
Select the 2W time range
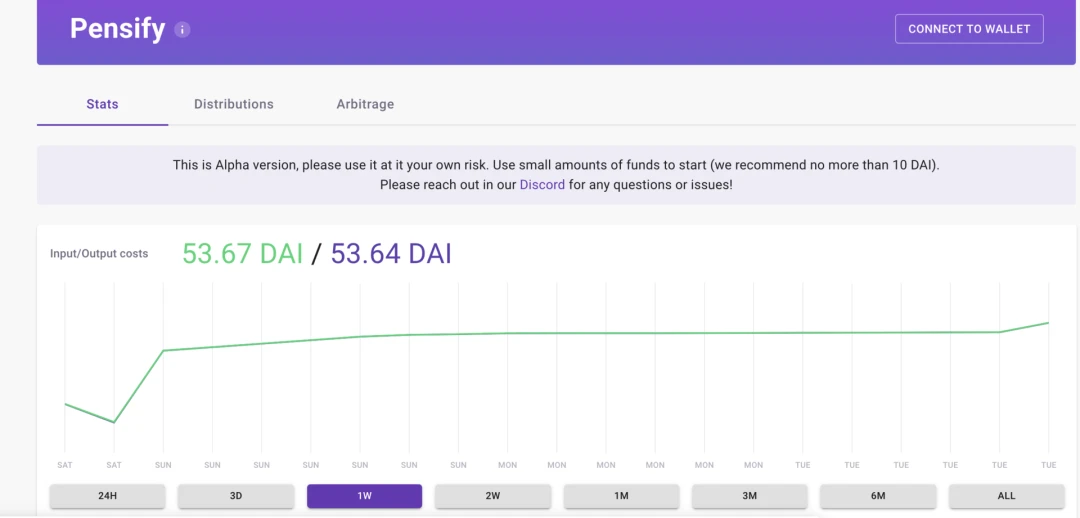coord(492,495)
